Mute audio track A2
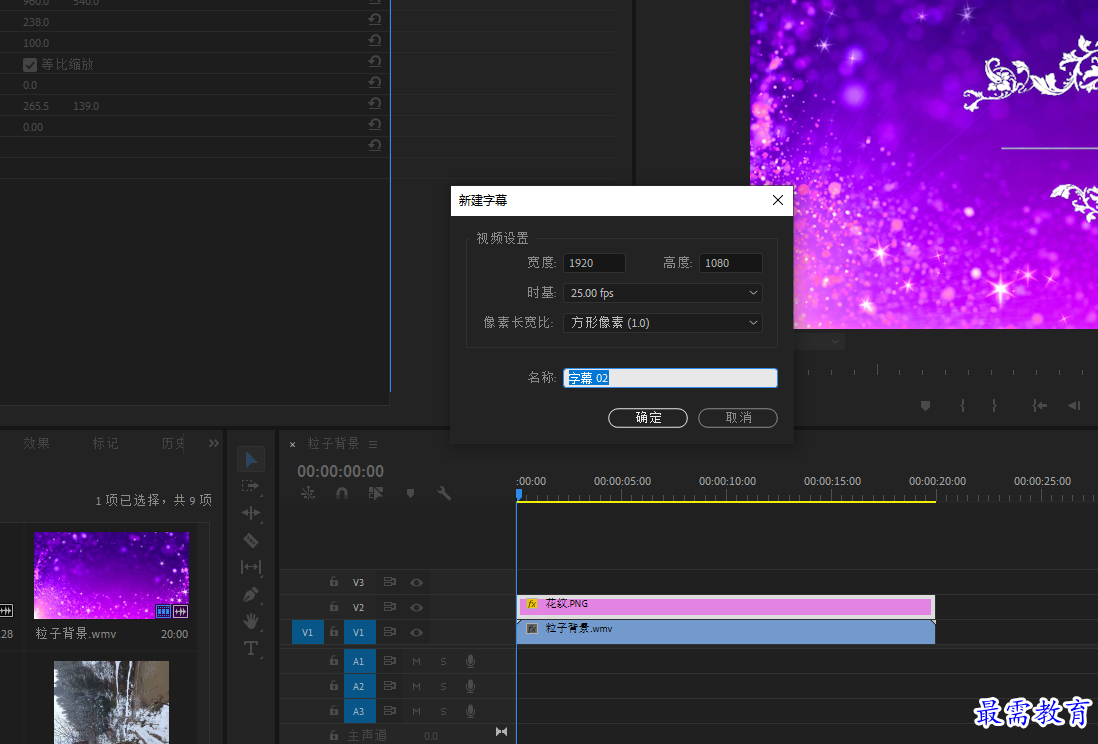The image size is (1098, 744). coord(417,687)
